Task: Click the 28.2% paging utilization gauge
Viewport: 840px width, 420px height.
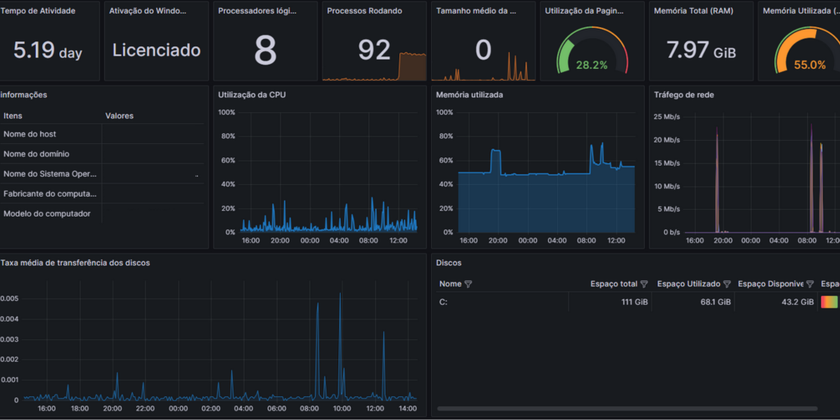Action: (592, 52)
